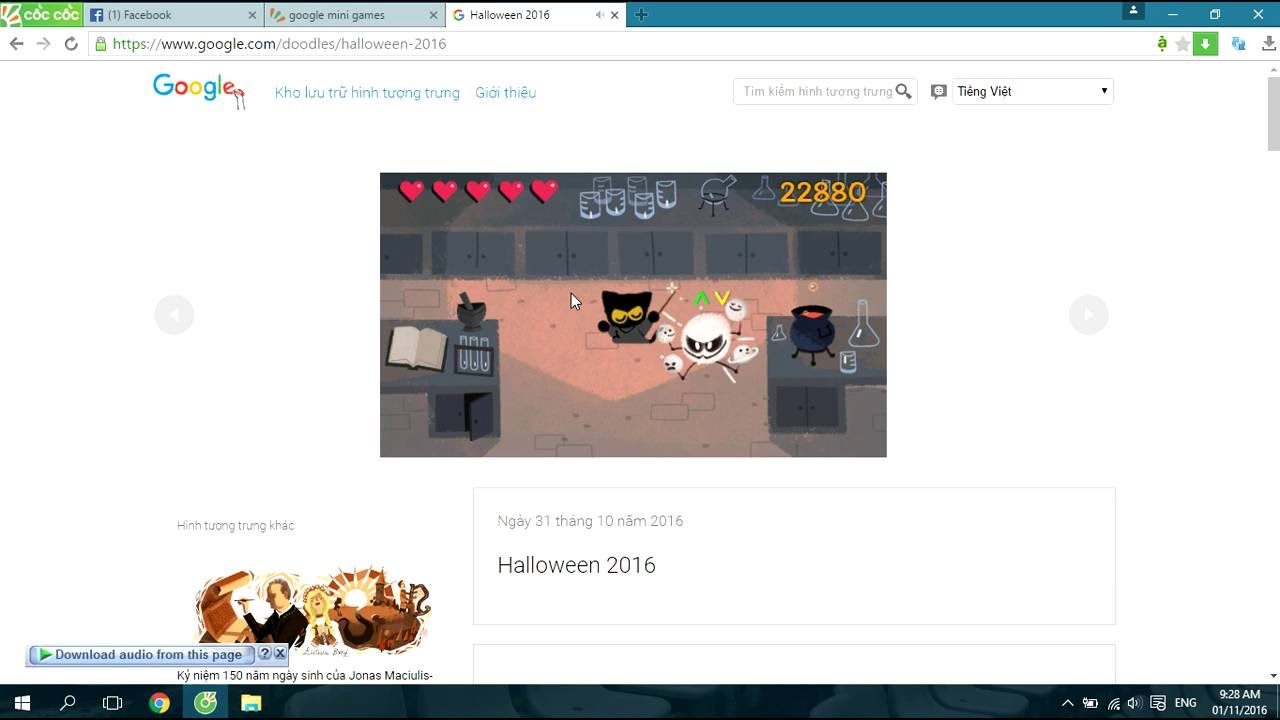Click Download audio from this page button
This screenshot has width=1280, height=720.
141,654
